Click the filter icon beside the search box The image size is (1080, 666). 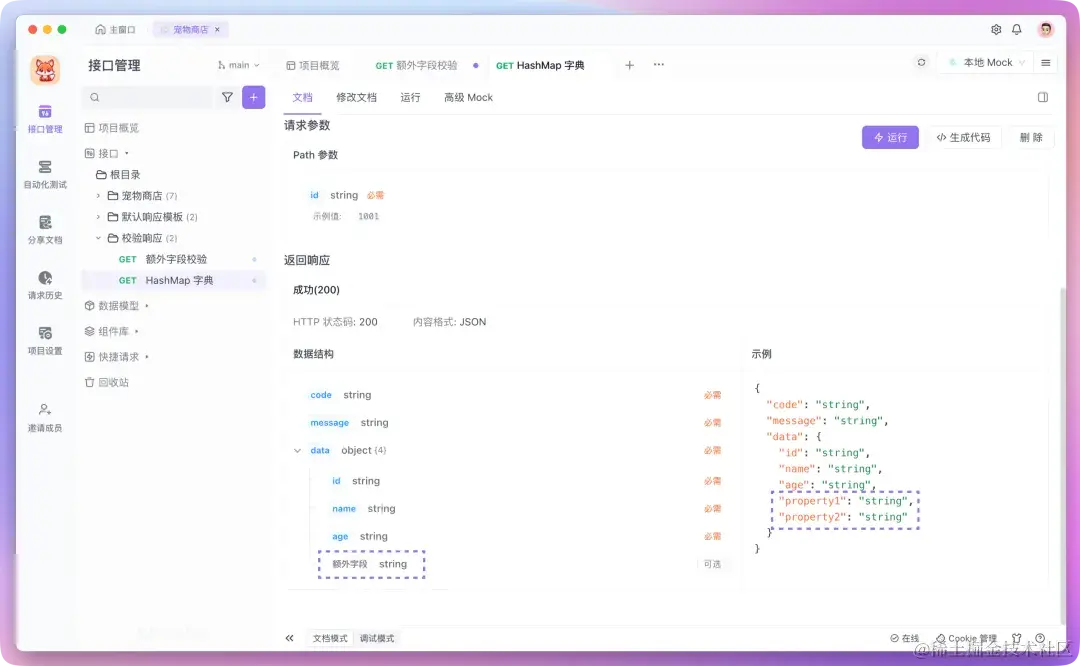pos(227,97)
